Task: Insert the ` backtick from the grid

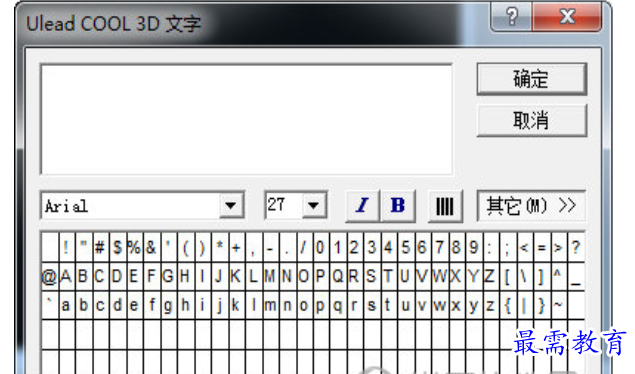Action: click(49, 305)
